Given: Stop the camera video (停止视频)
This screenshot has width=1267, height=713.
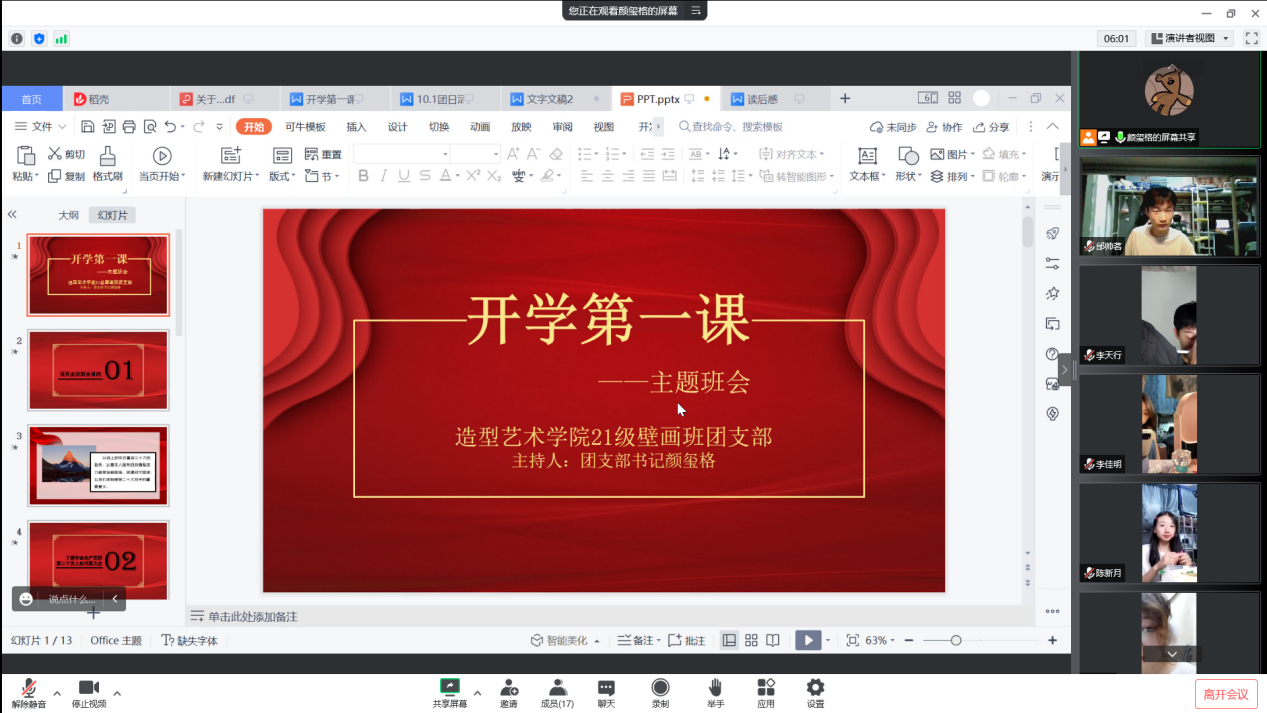Looking at the screenshot, I should point(89,688).
